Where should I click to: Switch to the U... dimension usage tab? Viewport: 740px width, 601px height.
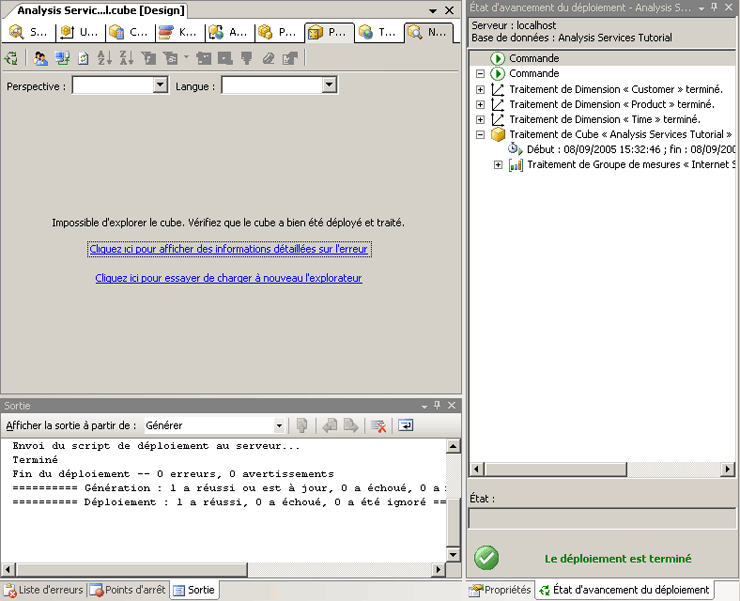[79, 32]
